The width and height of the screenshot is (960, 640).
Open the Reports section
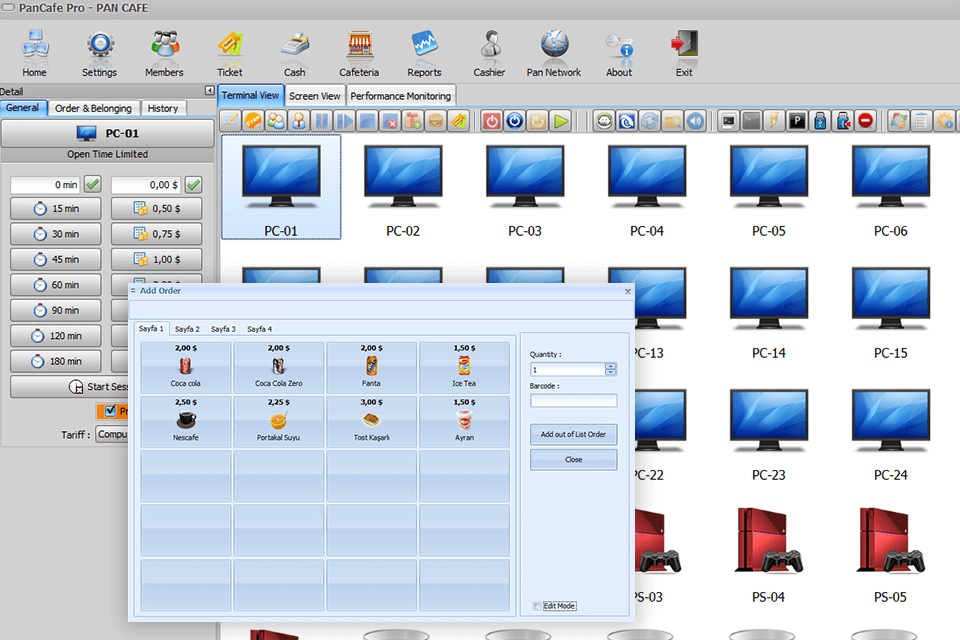point(424,53)
